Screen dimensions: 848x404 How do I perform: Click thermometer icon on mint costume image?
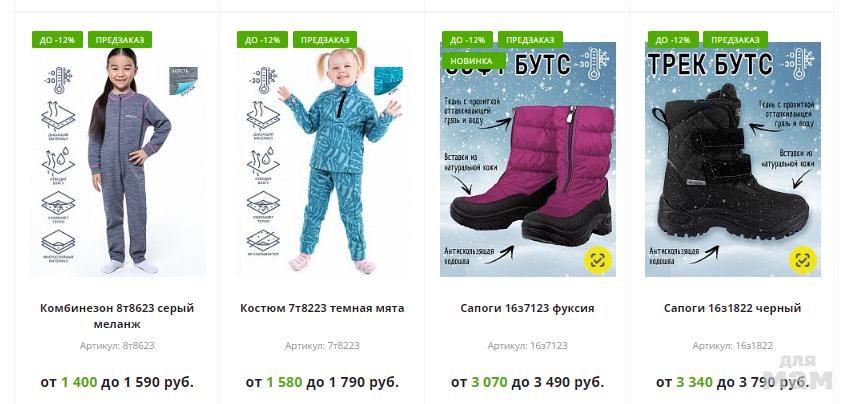coord(263,80)
